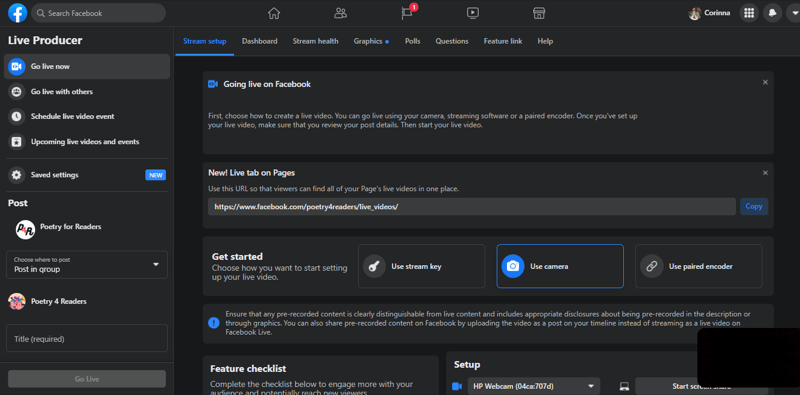Open the Watch video icon in top navigation
800x395 pixels.
(473, 13)
